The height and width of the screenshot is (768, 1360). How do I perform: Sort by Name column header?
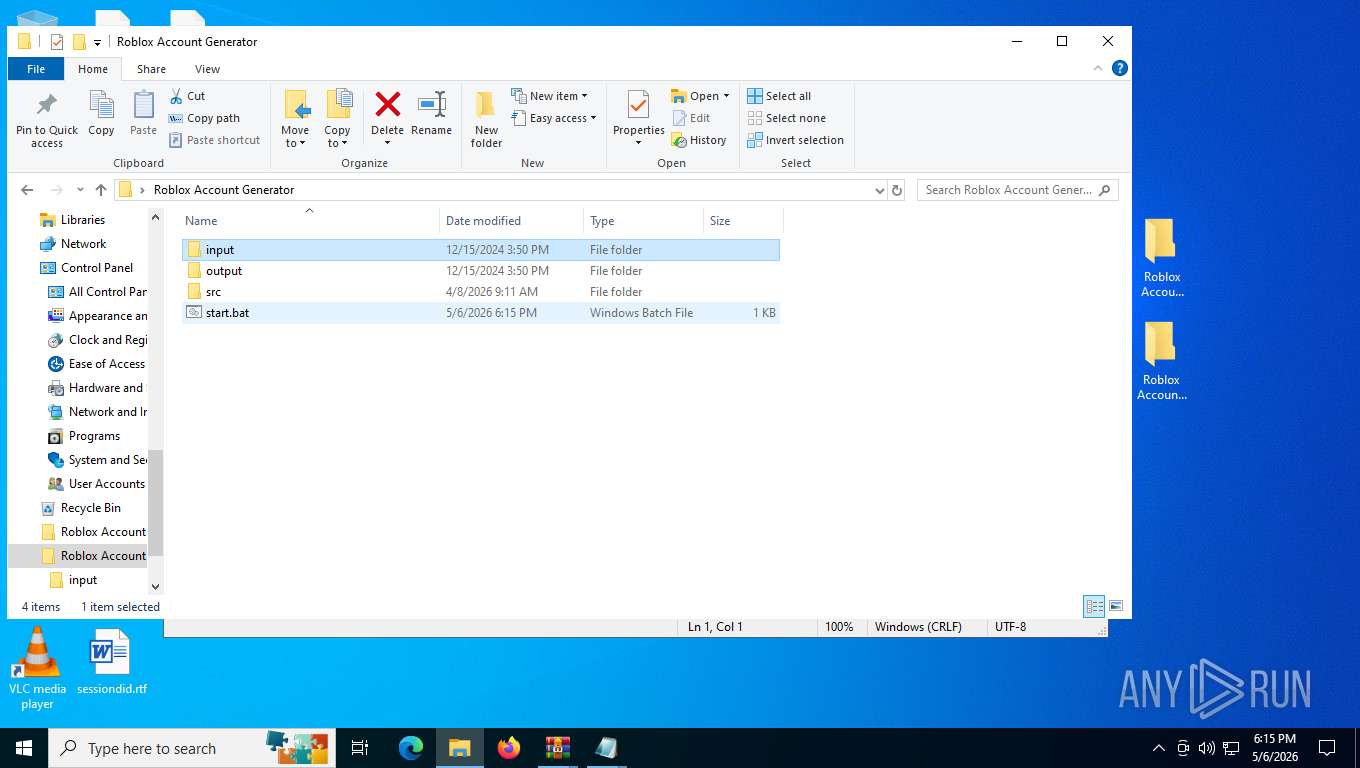click(x=310, y=221)
